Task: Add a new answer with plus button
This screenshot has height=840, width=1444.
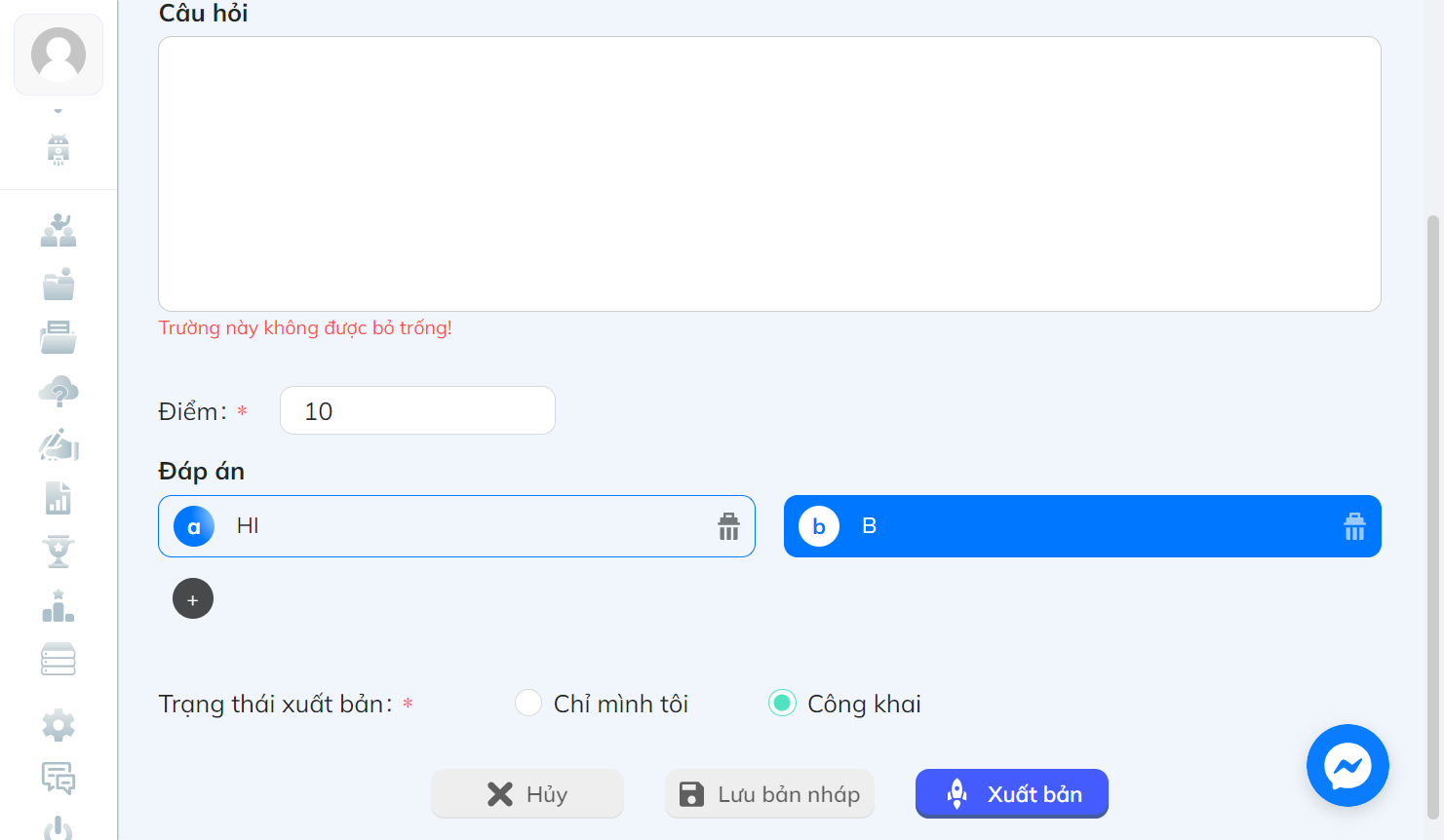Action: (x=193, y=598)
